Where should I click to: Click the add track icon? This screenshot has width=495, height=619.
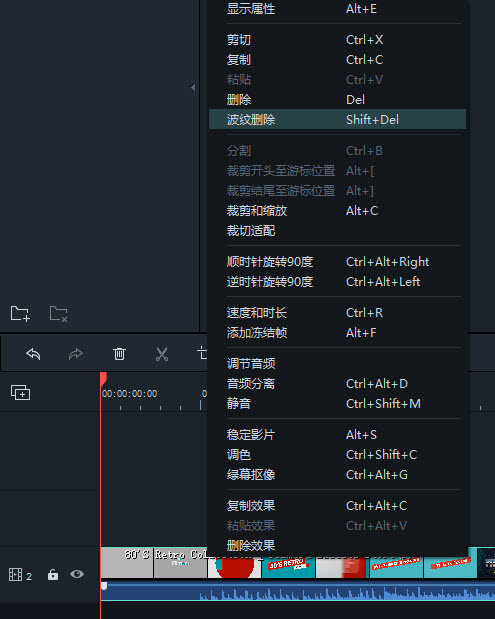pos(21,392)
